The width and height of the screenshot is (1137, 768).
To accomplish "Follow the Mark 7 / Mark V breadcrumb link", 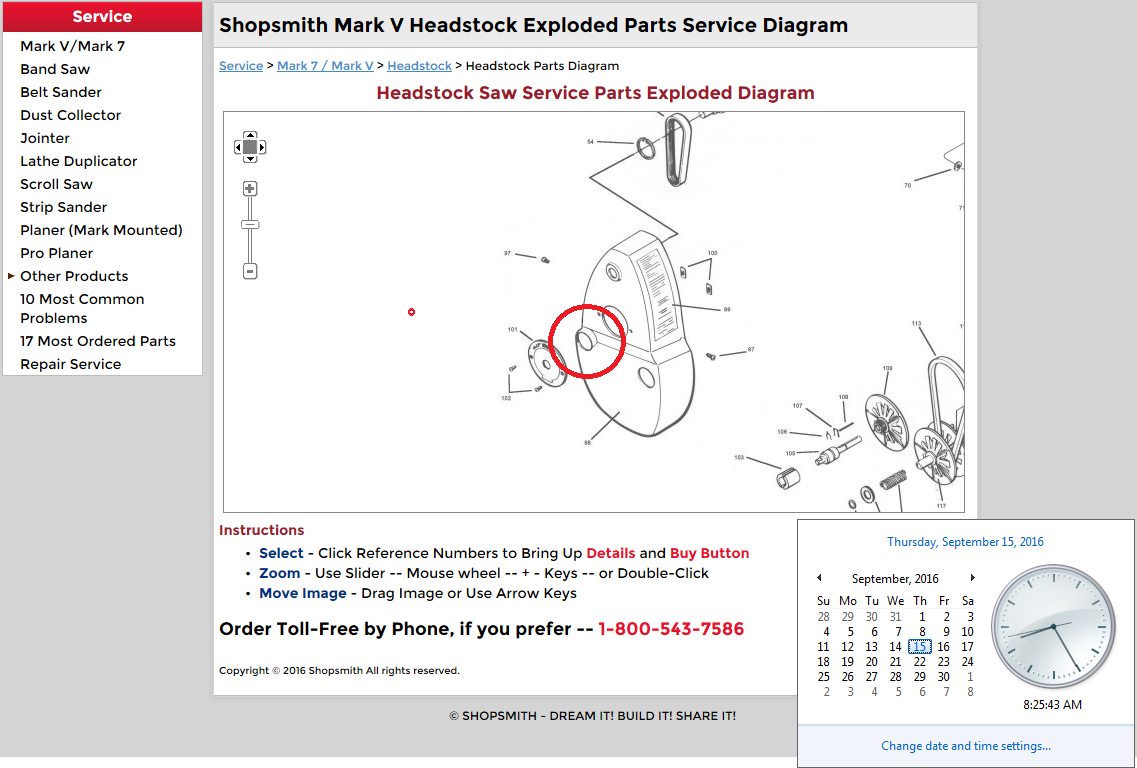I will click(x=325, y=66).
